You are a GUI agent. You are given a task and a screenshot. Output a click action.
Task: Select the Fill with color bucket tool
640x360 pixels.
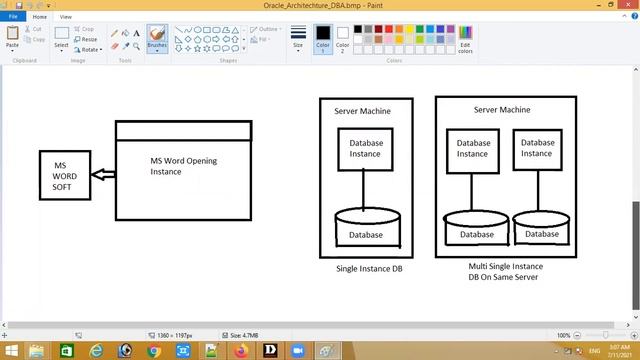(126, 33)
